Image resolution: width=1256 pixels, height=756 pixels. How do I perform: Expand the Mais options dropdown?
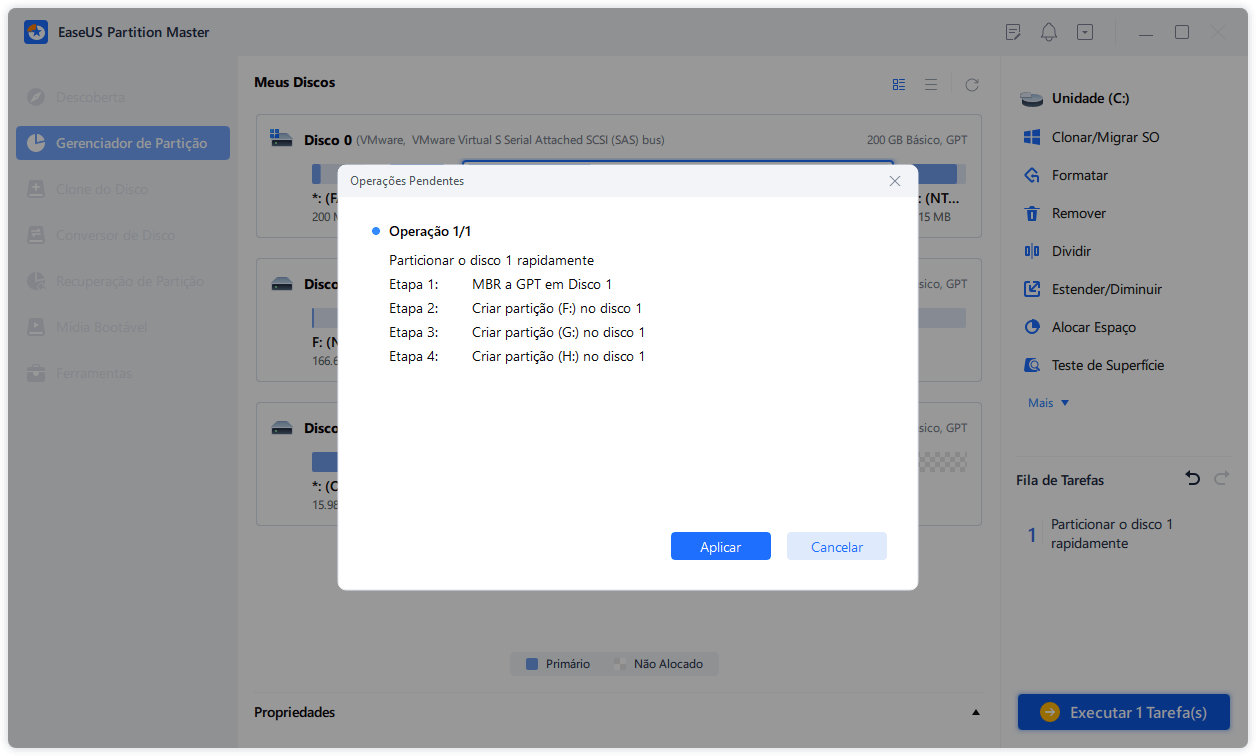1049,403
